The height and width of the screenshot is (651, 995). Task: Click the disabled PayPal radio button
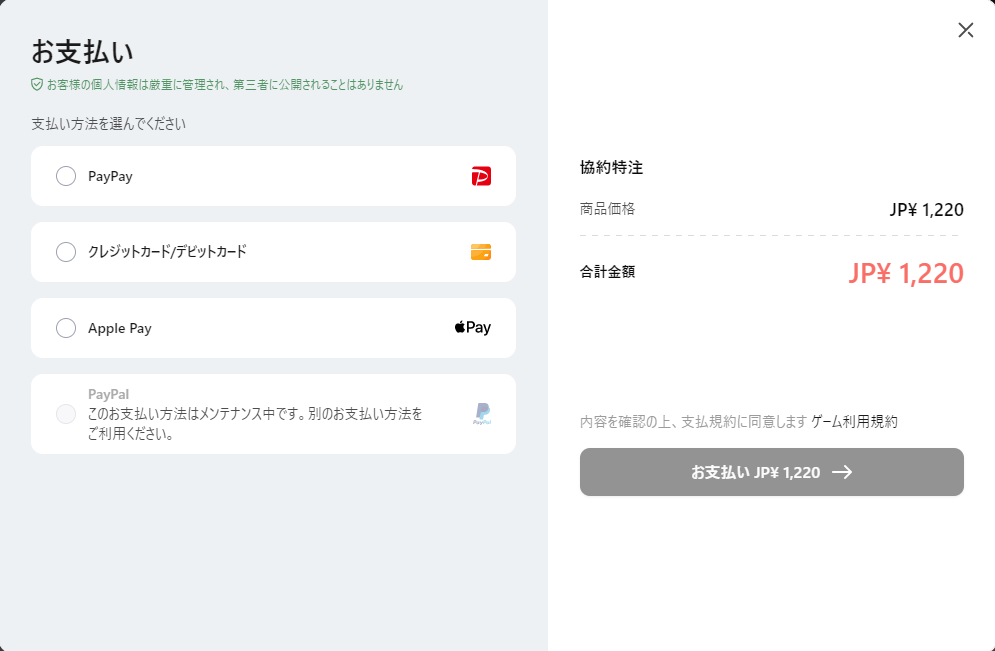[x=66, y=414]
